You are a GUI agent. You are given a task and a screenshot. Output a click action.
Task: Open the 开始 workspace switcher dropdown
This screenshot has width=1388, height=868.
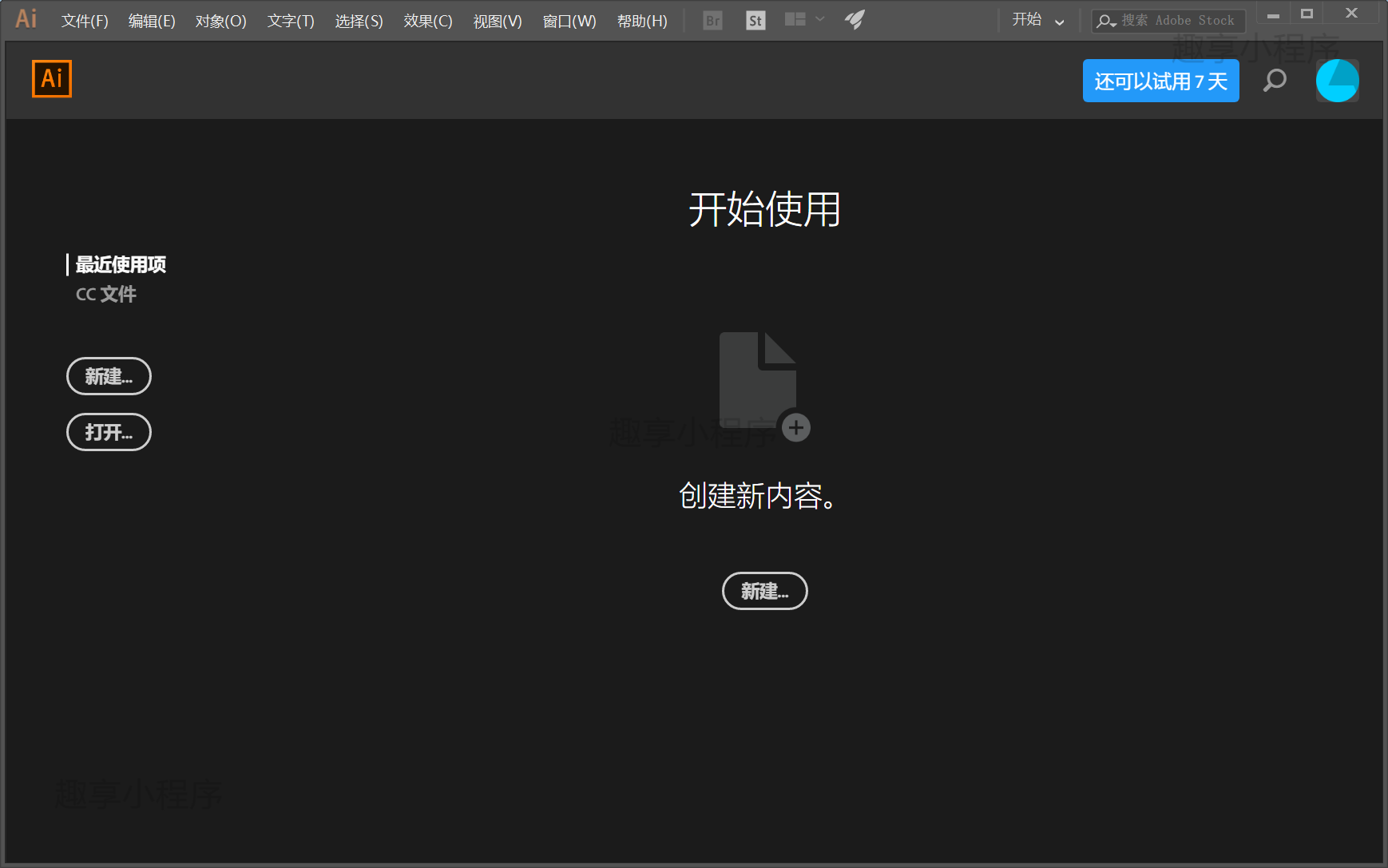[x=1038, y=20]
